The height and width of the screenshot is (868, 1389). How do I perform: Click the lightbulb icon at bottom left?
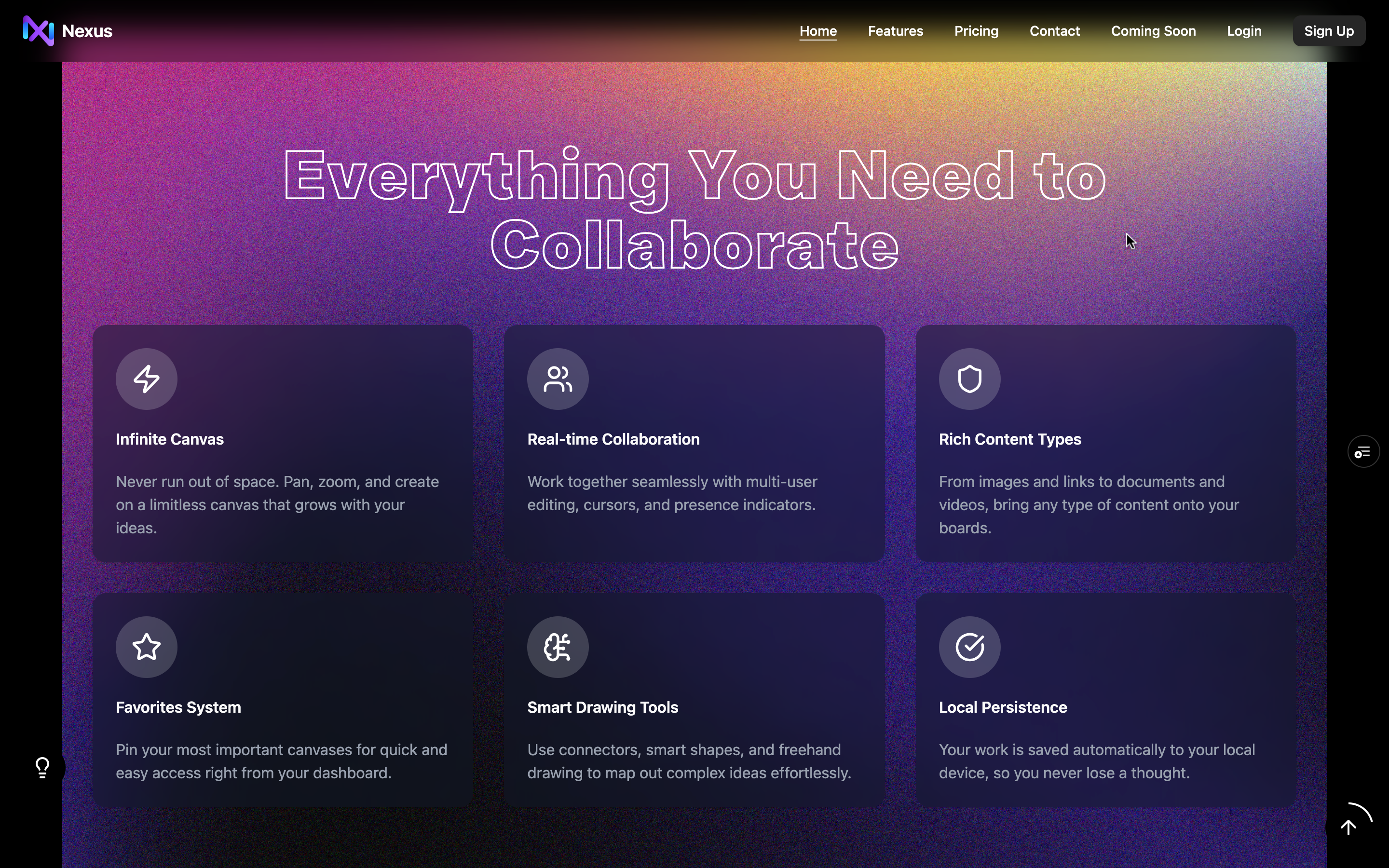pyautogui.click(x=42, y=768)
